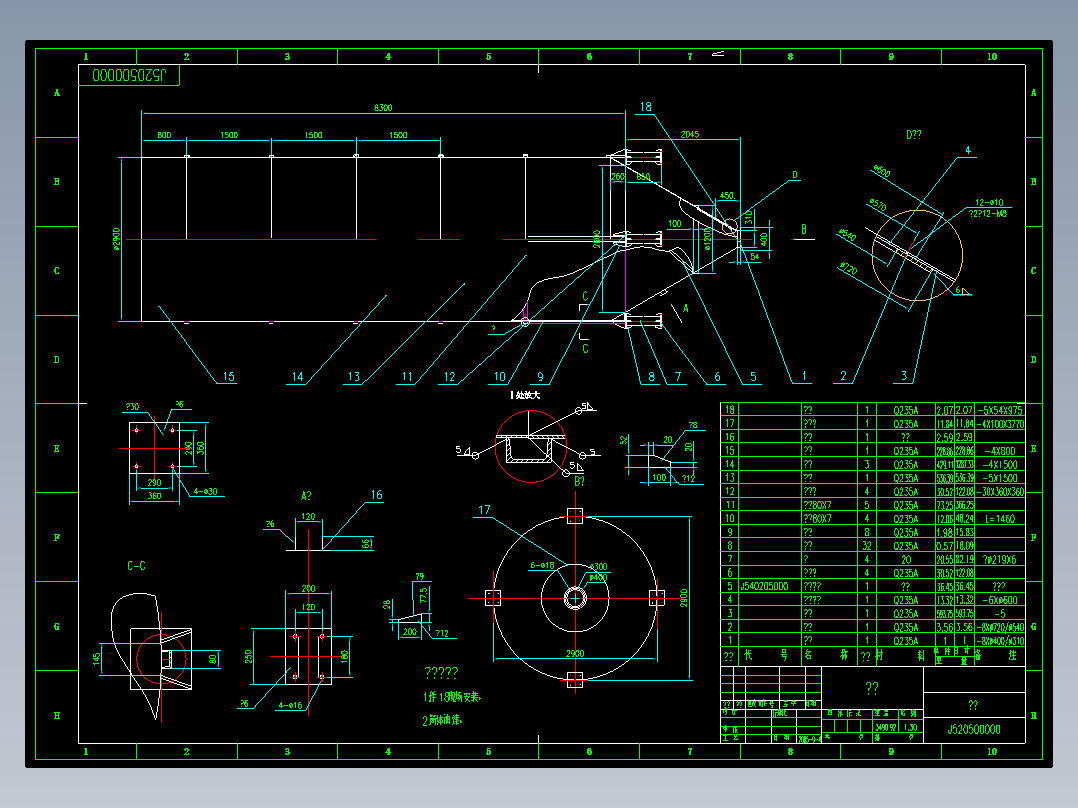This screenshot has height=808, width=1078.
Task: Click the -5X54X975 remark in row 18
Action: tap(1000, 410)
